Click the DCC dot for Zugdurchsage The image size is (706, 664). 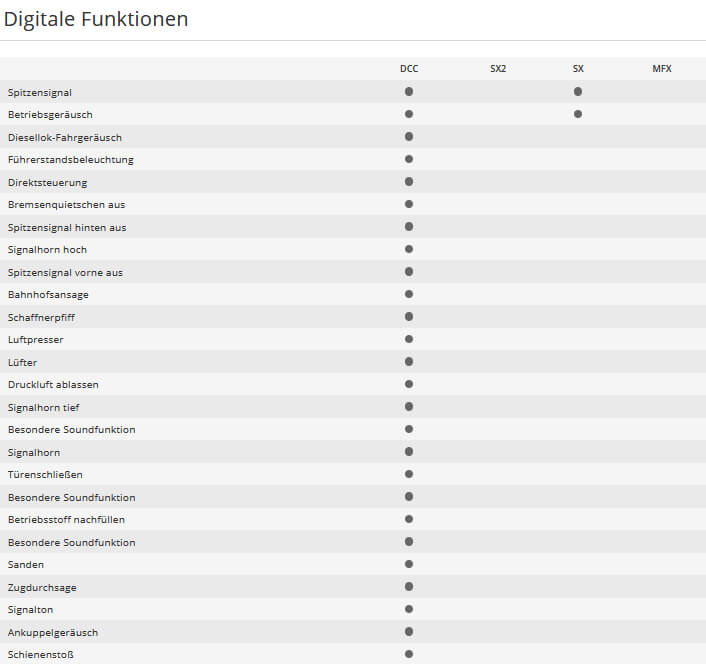[x=409, y=587]
